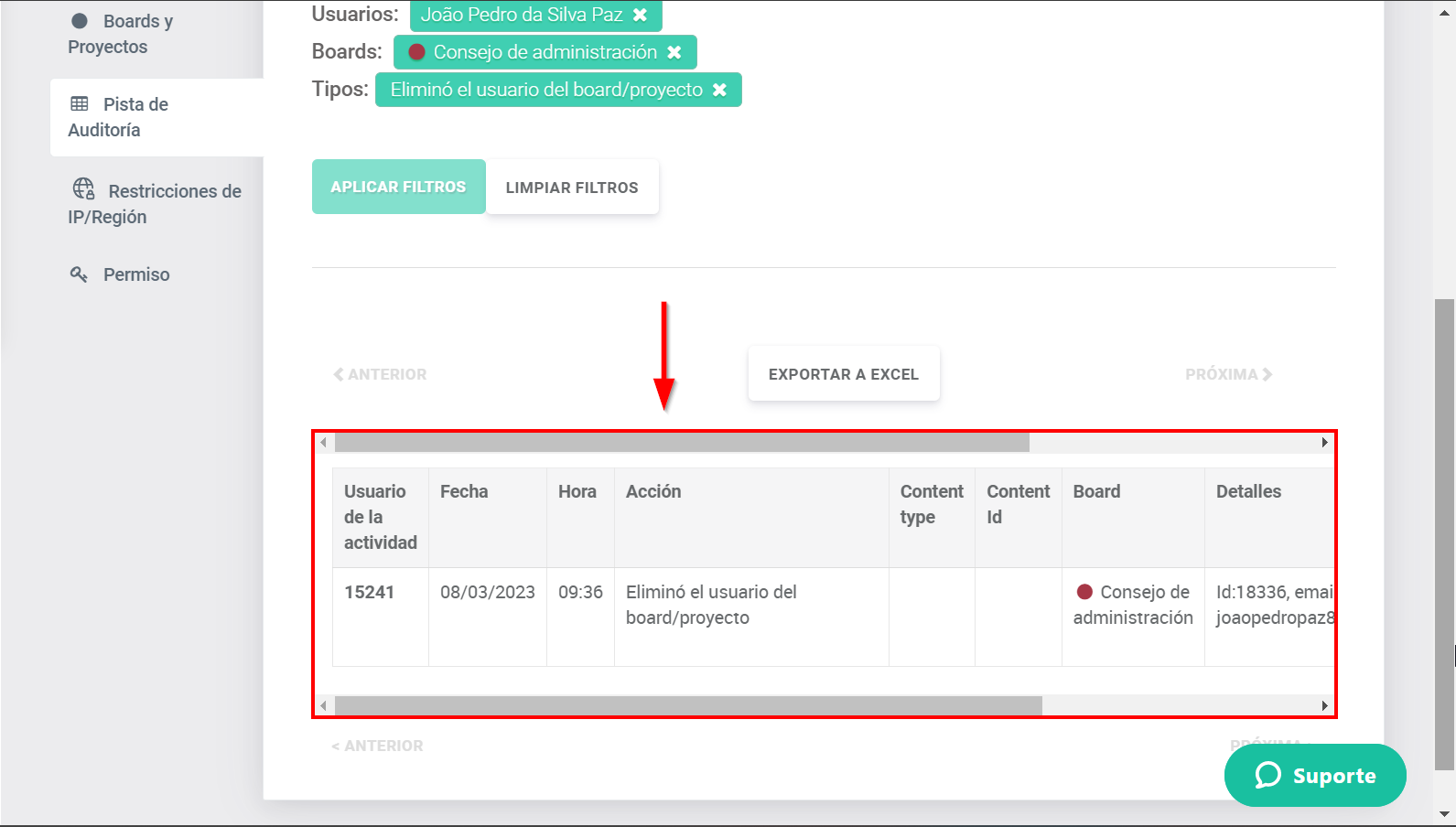Click the page vertical scrollbar down arrow
The height and width of the screenshot is (827, 1456).
point(1444,813)
